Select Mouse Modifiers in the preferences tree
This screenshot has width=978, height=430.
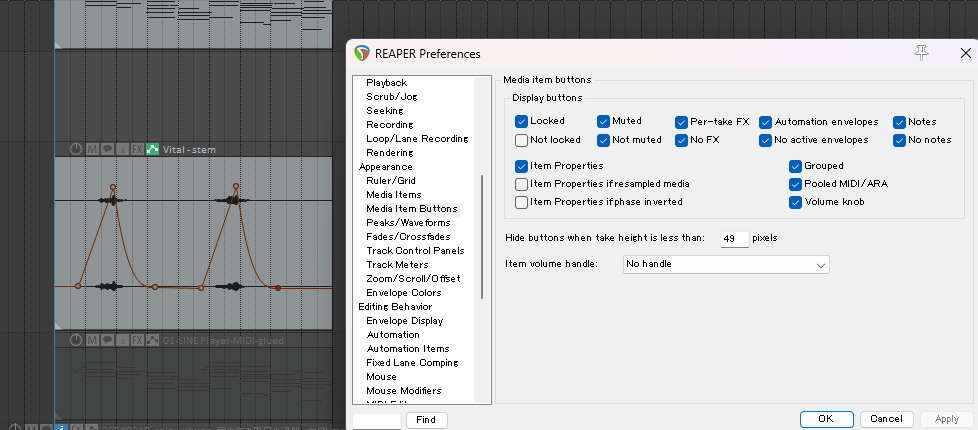(404, 391)
